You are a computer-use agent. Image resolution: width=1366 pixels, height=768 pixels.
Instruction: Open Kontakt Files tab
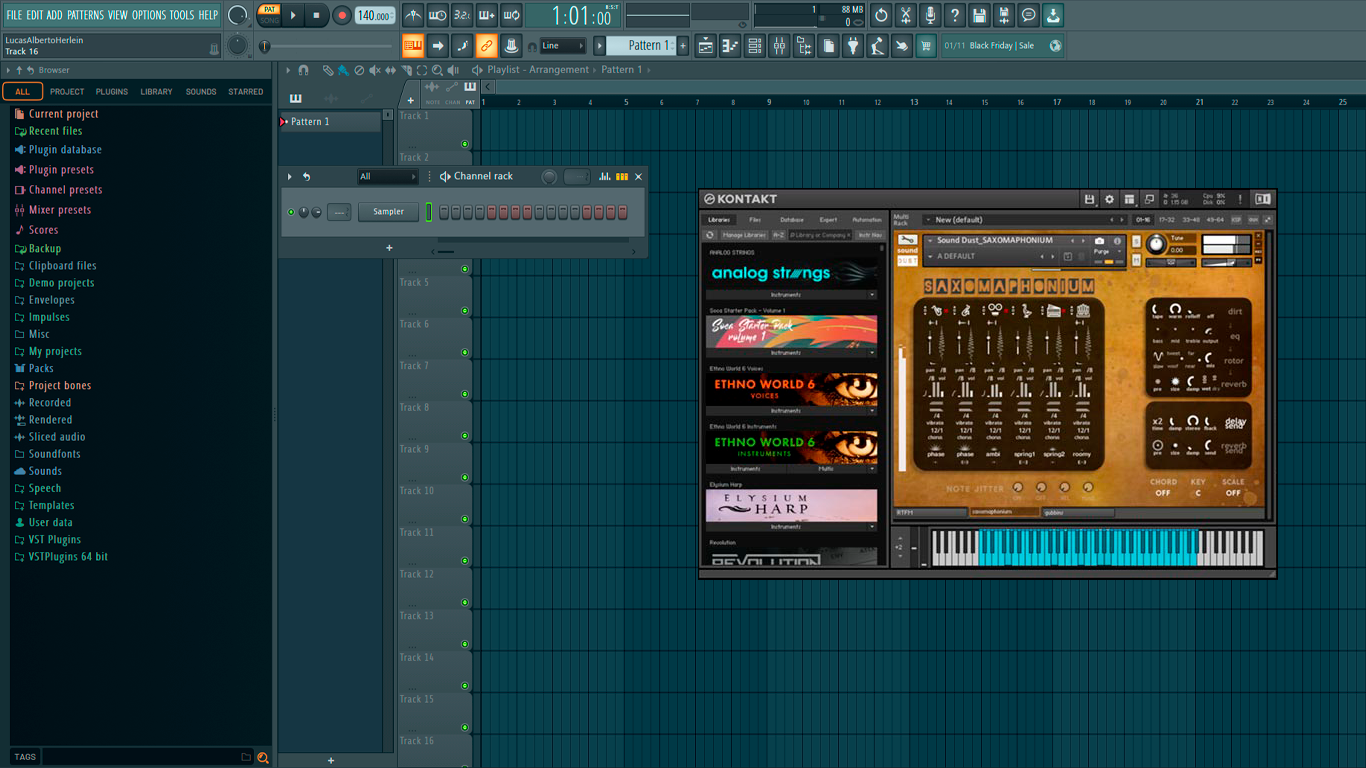755,220
